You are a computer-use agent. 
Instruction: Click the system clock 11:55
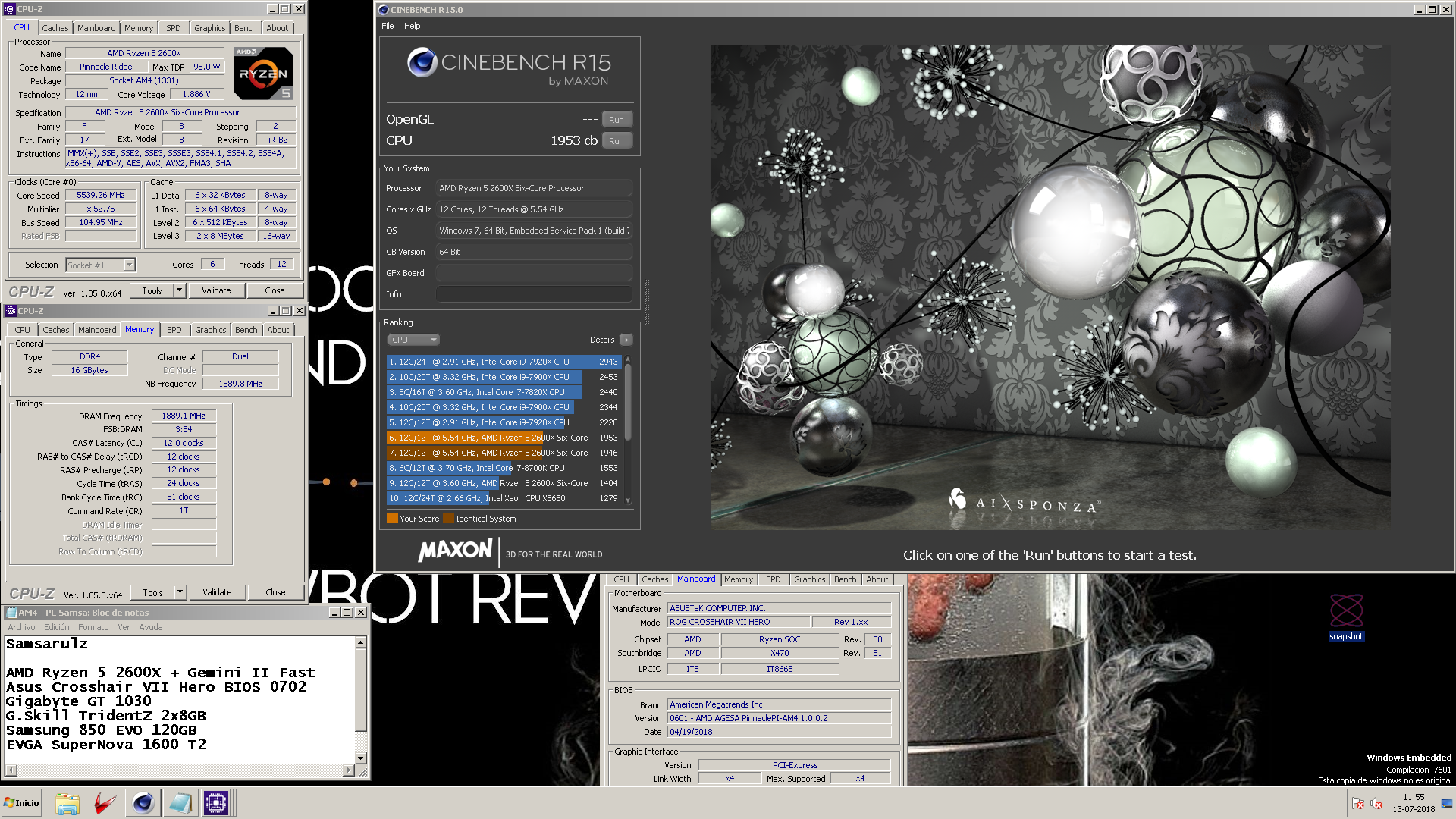pyautogui.click(x=1414, y=797)
